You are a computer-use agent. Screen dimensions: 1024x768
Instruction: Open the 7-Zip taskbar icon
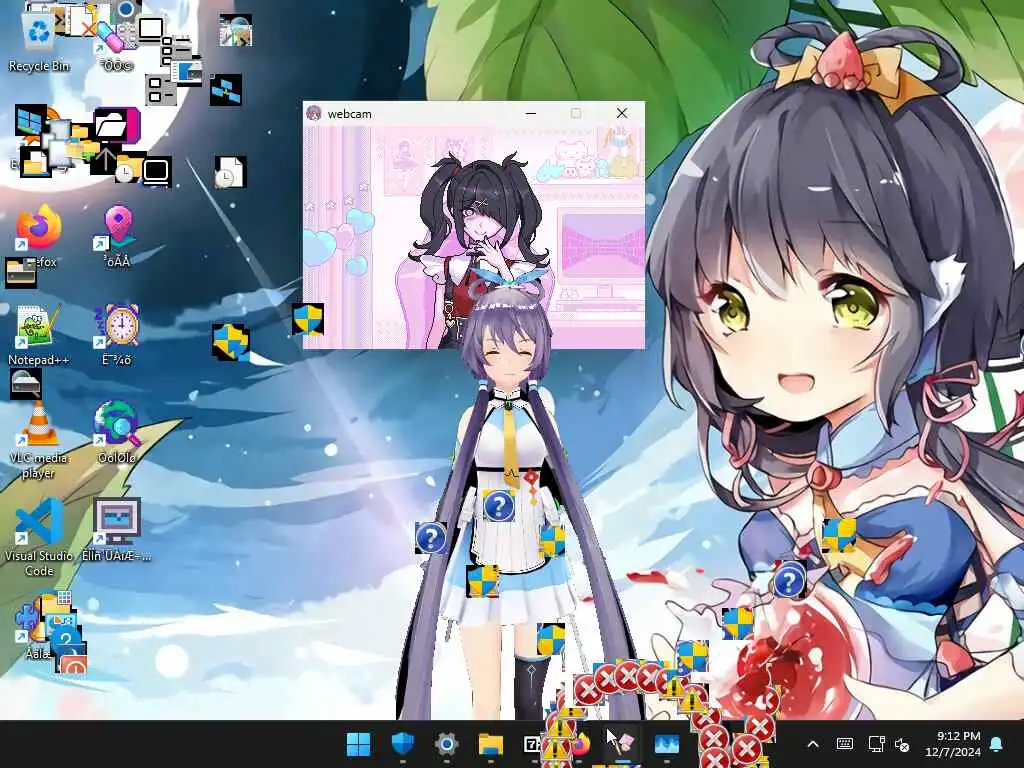click(x=532, y=744)
